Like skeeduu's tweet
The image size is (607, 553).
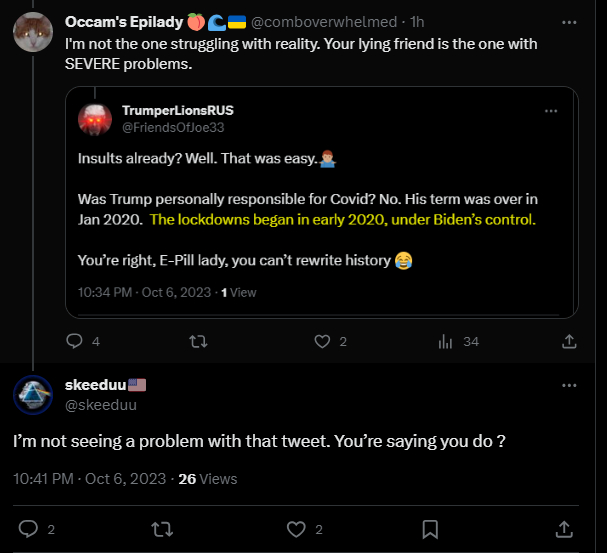pos(296,528)
